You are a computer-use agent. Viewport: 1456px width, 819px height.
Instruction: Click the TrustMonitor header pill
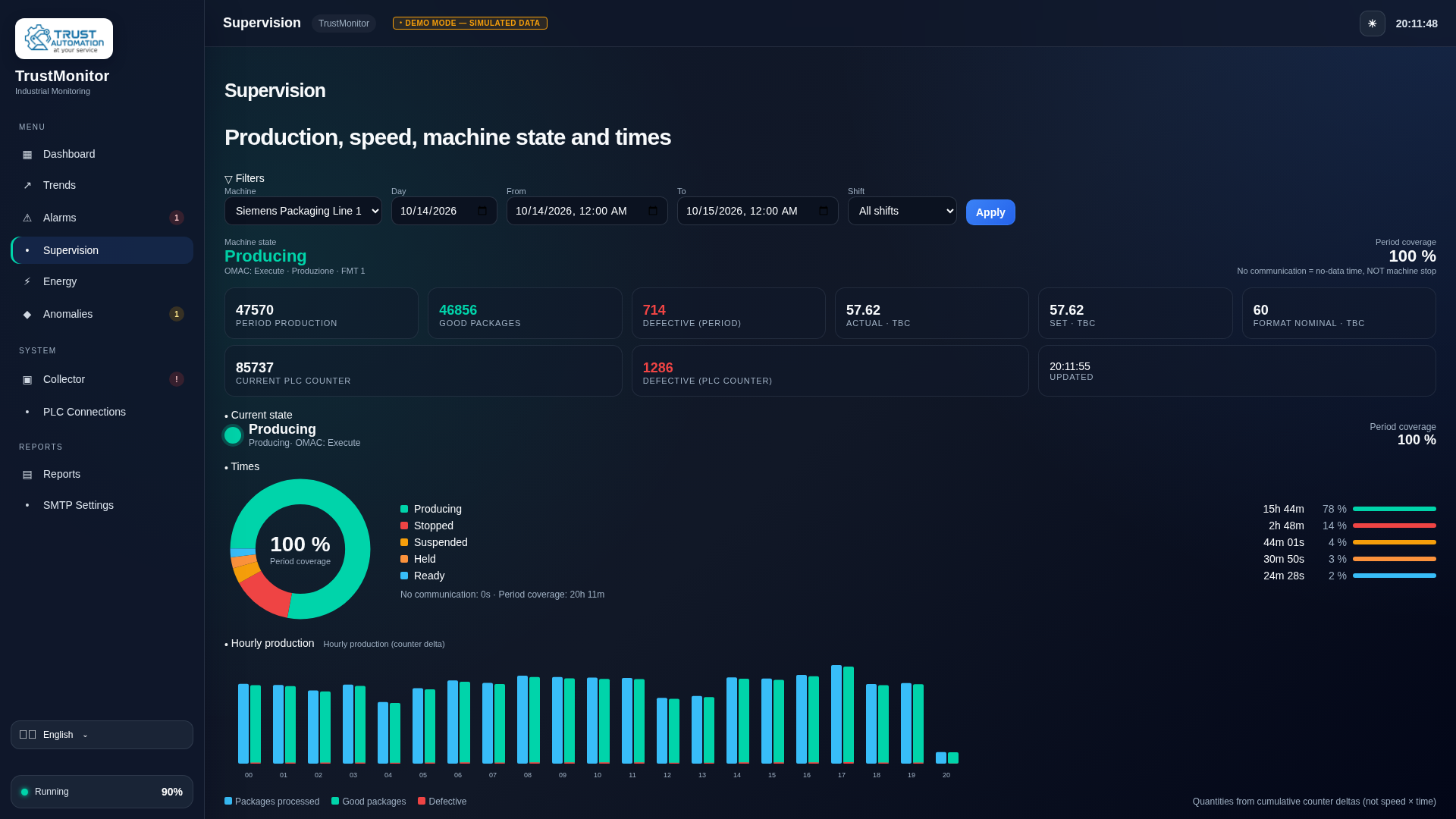[344, 24]
